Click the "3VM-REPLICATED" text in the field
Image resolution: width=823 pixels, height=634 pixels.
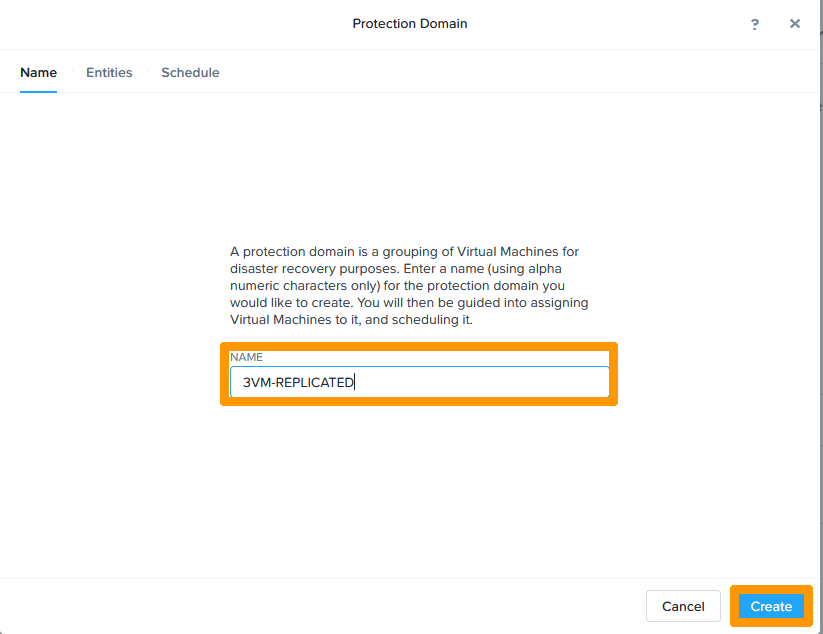click(298, 382)
